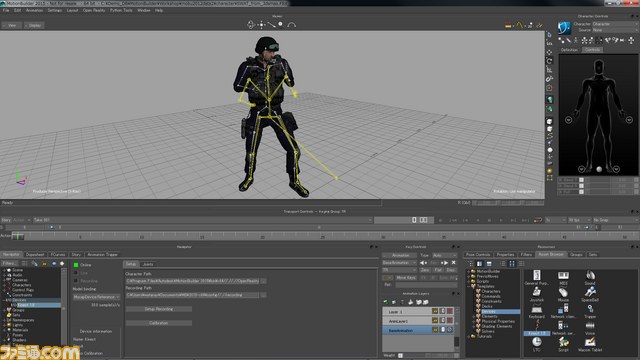Select the MIDI device asset icon

click(563, 276)
